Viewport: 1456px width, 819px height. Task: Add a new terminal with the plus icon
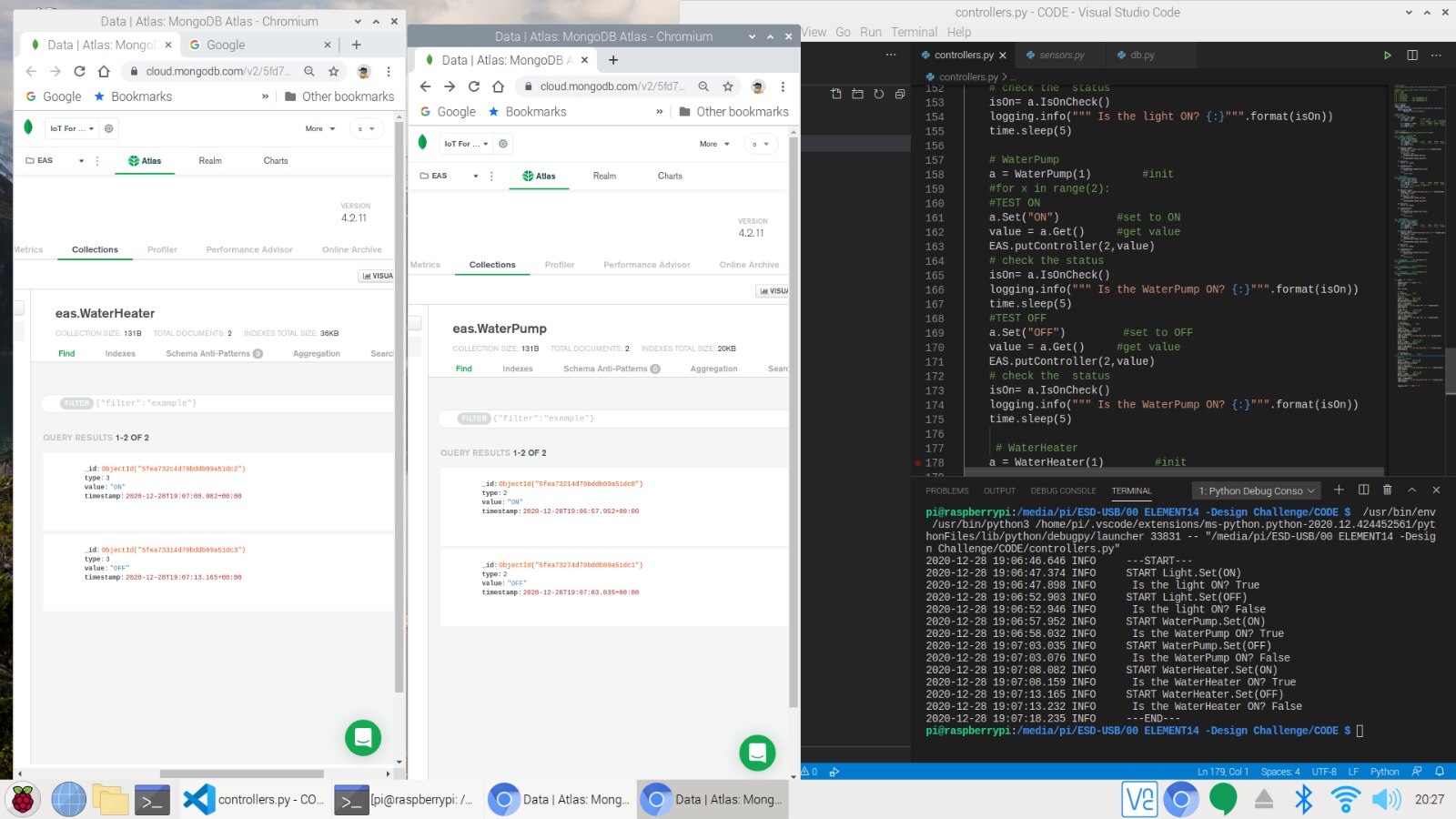[1339, 490]
